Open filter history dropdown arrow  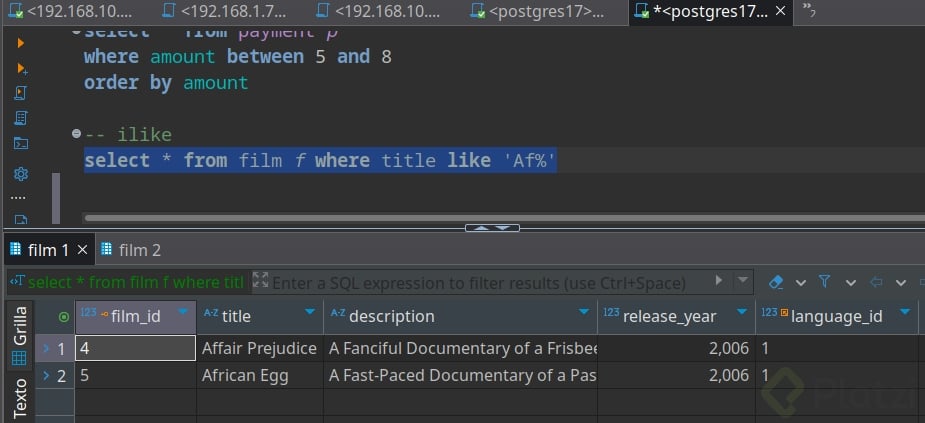tap(744, 282)
